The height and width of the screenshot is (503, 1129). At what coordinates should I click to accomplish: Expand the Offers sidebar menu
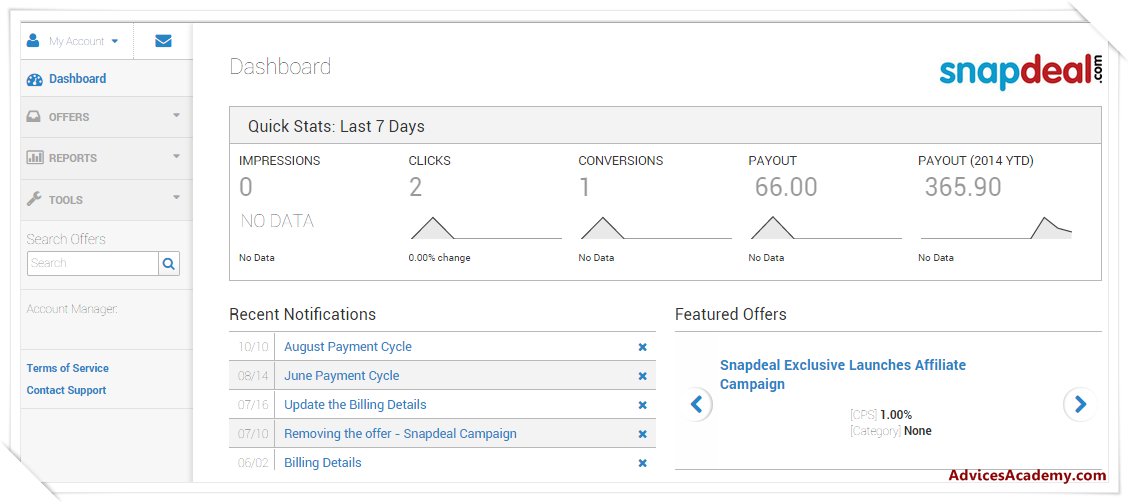105,117
